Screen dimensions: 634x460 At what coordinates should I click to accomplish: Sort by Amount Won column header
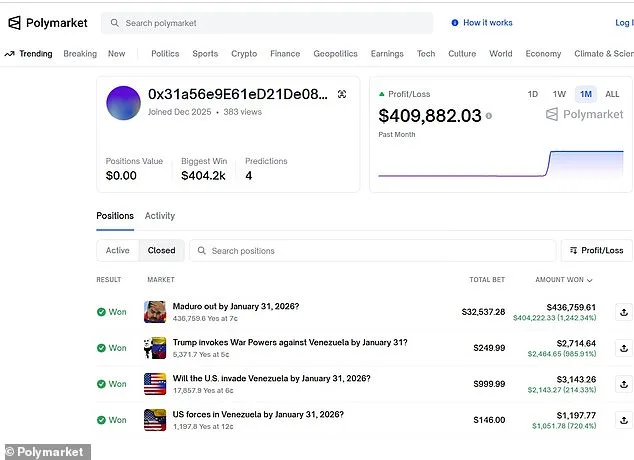tap(564, 280)
